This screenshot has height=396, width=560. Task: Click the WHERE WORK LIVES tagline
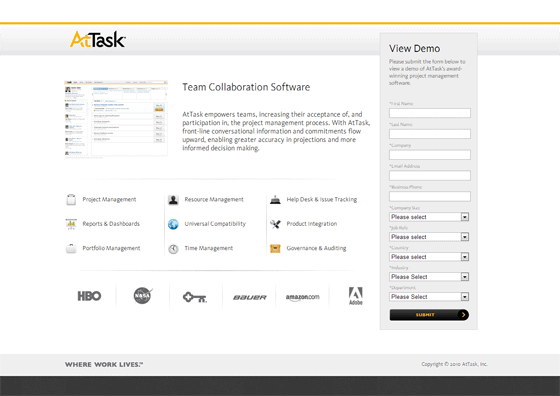coord(104,365)
